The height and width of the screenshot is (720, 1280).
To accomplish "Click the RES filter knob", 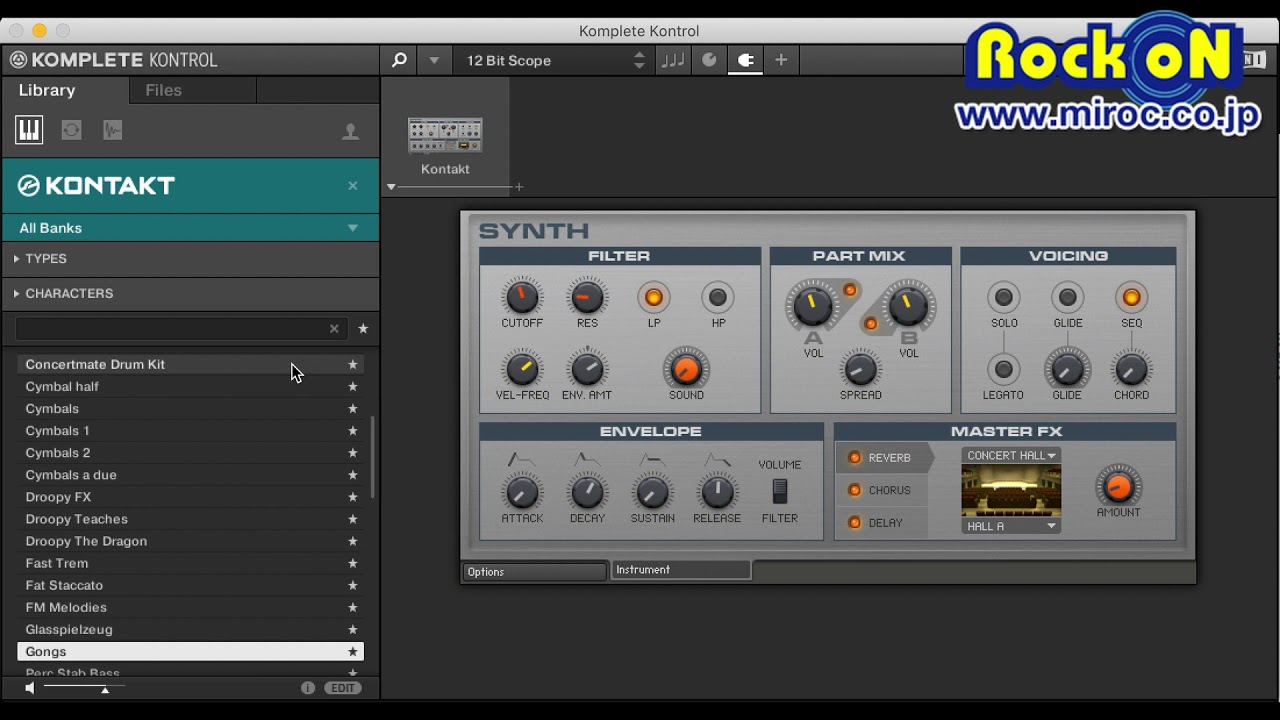I will pyautogui.click(x=587, y=297).
